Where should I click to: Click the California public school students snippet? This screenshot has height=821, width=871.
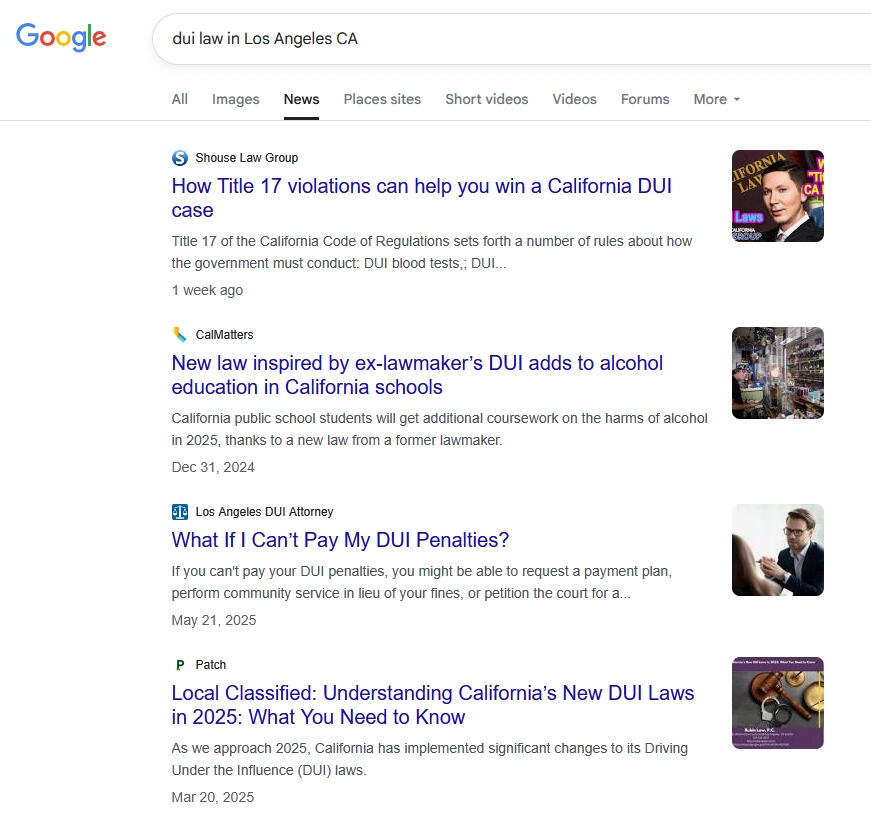439,429
